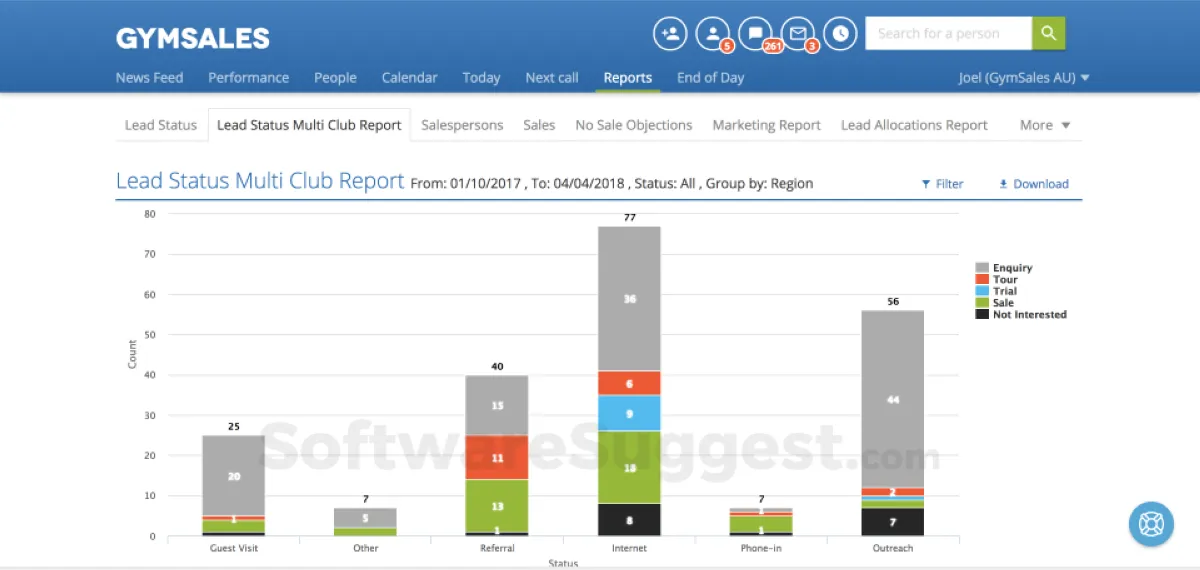Click the add new person icon

(x=670, y=33)
